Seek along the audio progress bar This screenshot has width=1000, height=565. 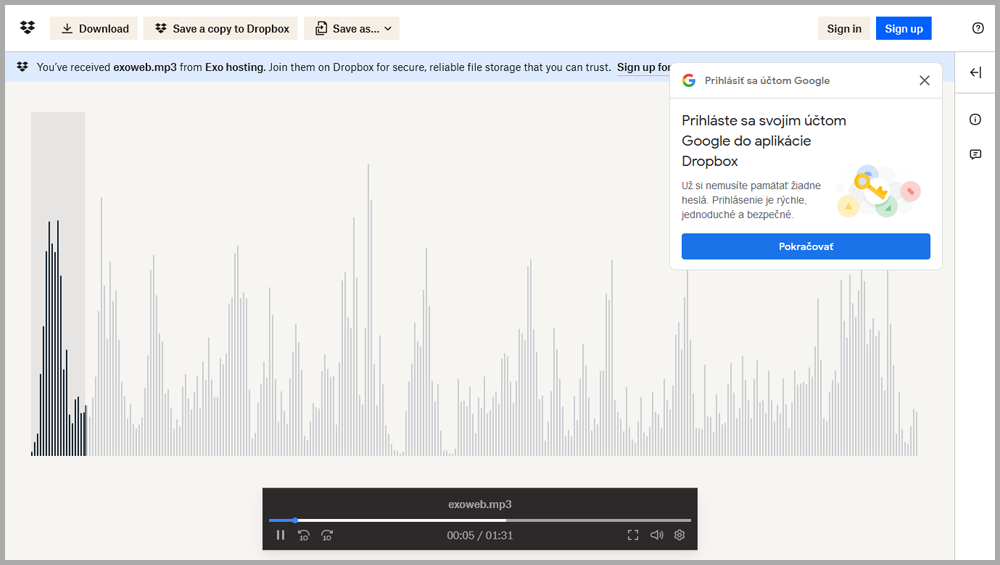pos(480,520)
